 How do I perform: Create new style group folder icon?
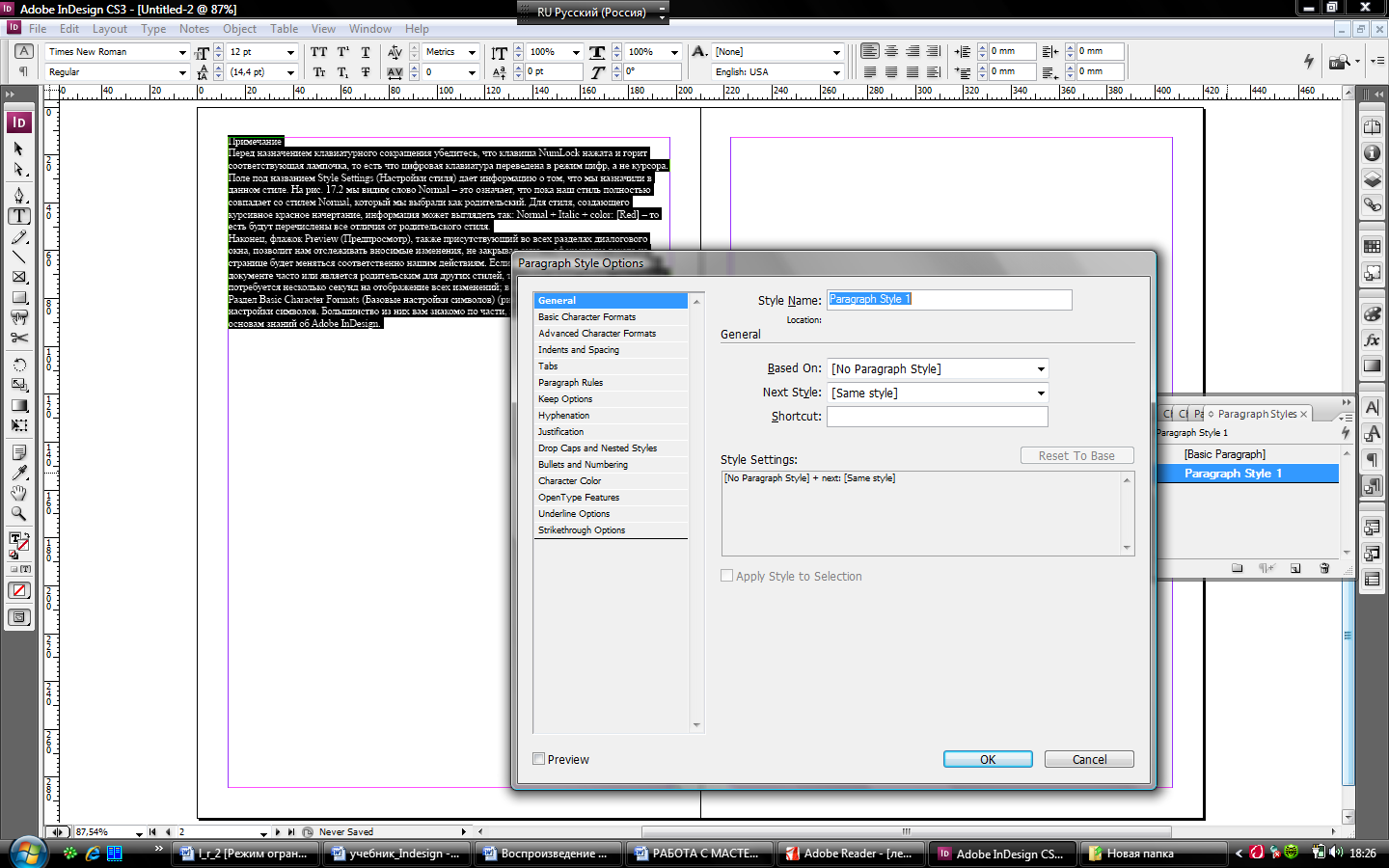[x=1237, y=568]
